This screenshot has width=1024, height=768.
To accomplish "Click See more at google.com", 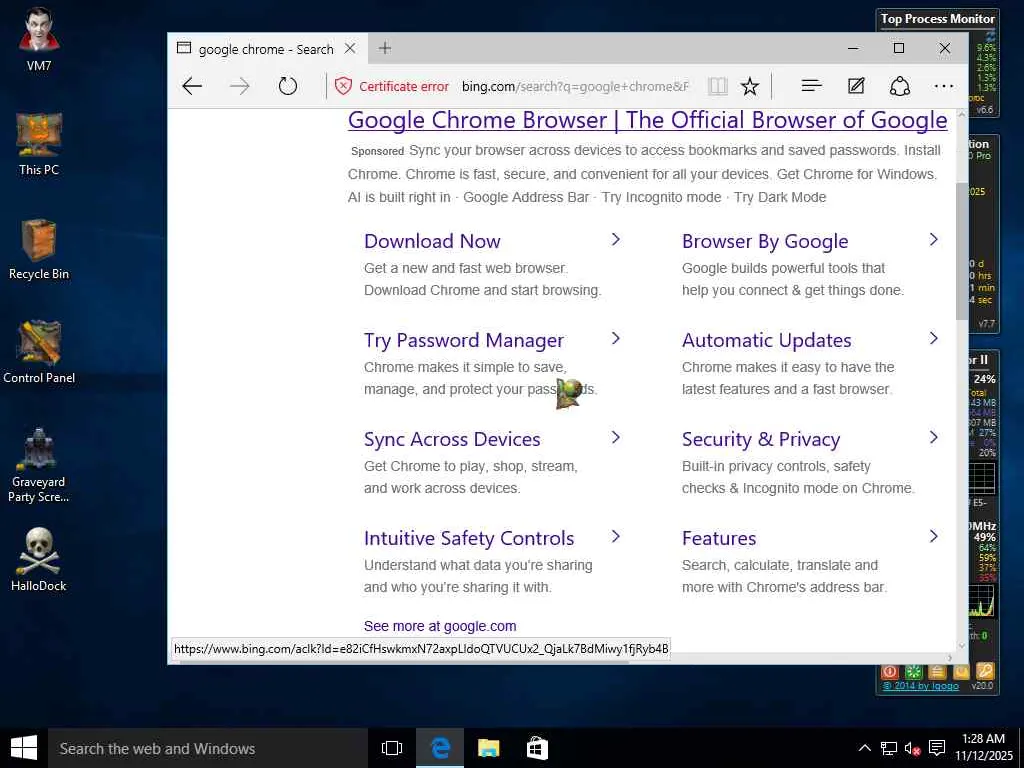I will coord(440,626).
